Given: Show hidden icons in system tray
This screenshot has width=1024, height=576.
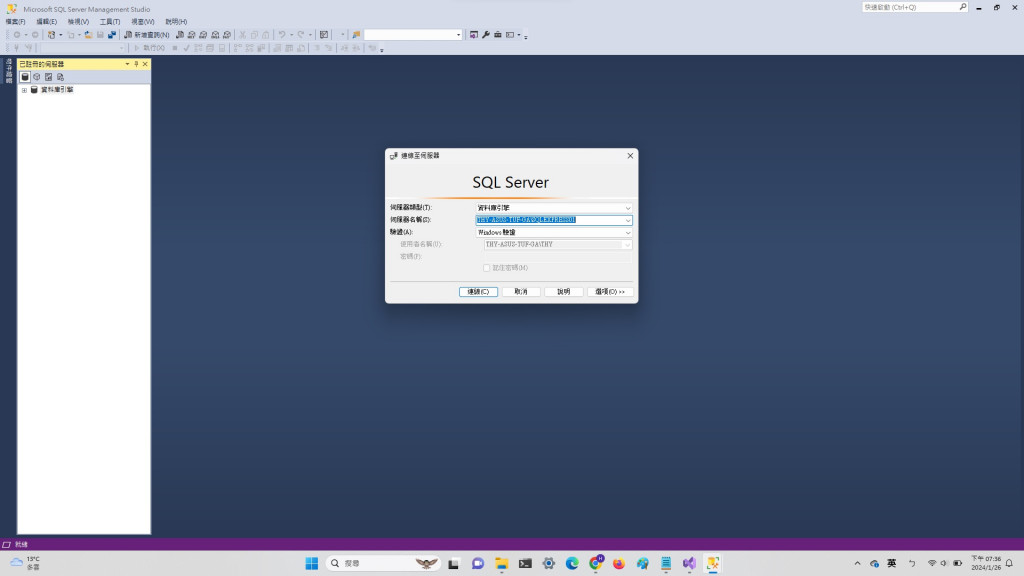Looking at the screenshot, I should [x=857, y=563].
